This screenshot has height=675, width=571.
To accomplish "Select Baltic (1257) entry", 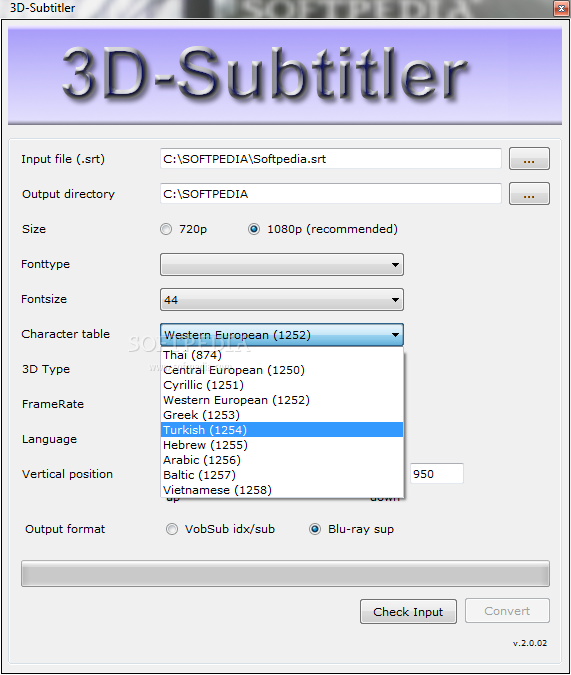I will tap(282, 475).
